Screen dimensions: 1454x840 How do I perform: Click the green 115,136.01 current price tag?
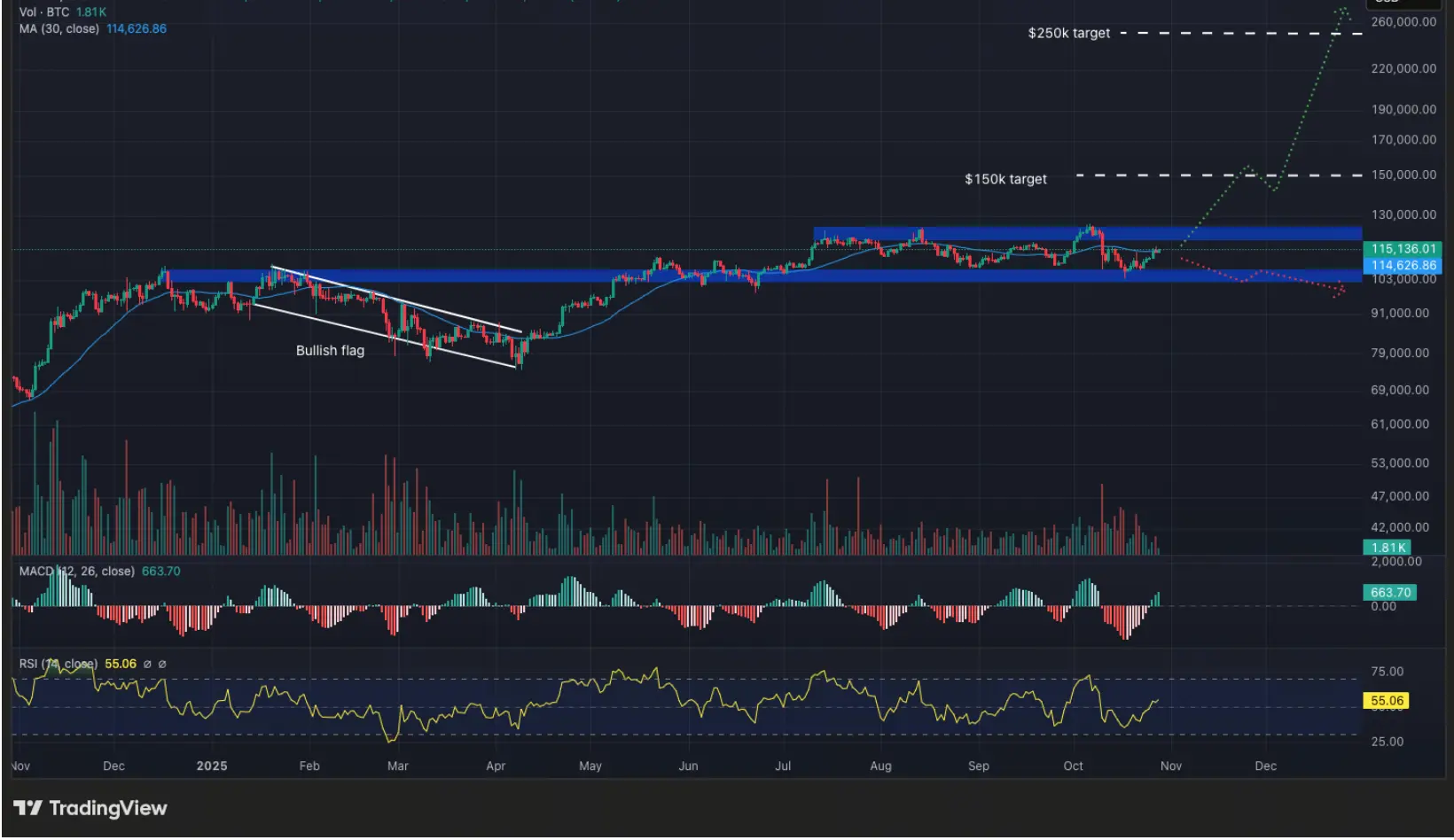[x=1403, y=249]
